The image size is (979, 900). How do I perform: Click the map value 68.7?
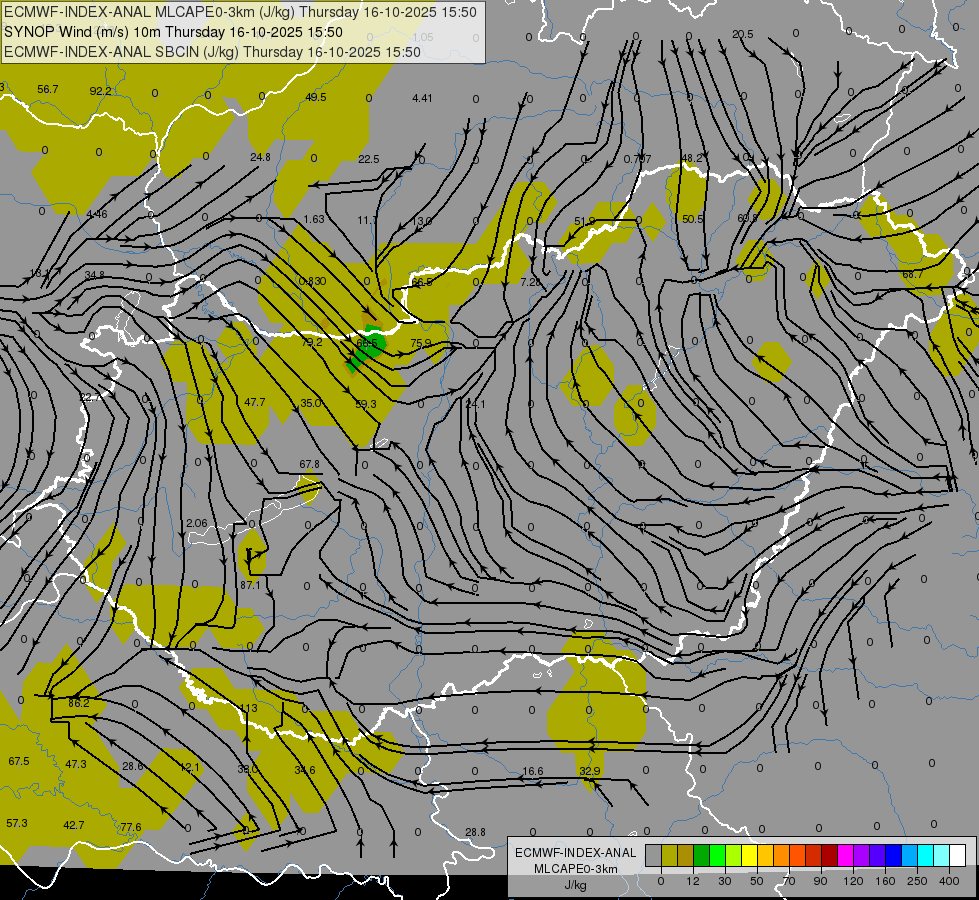click(912, 274)
